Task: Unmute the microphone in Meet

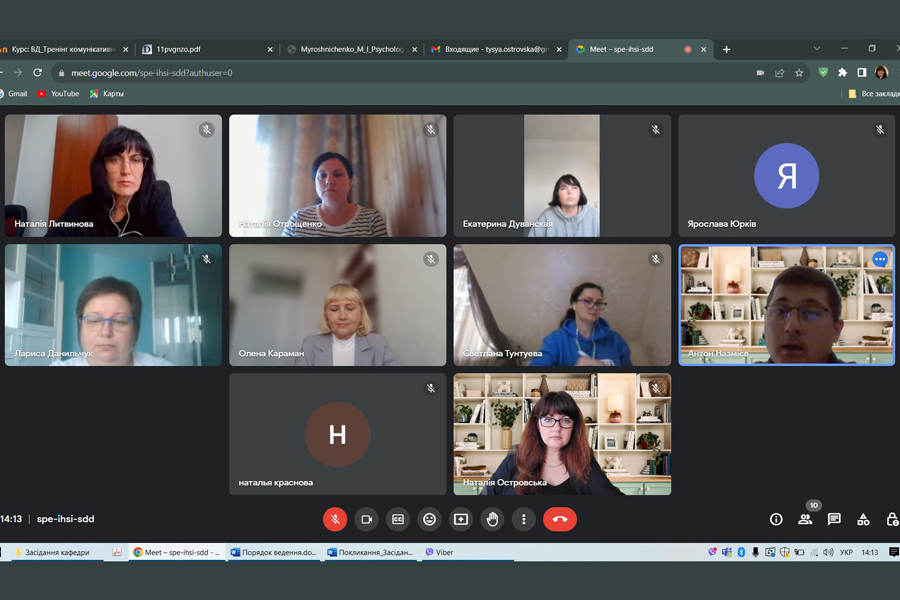Action: click(335, 519)
